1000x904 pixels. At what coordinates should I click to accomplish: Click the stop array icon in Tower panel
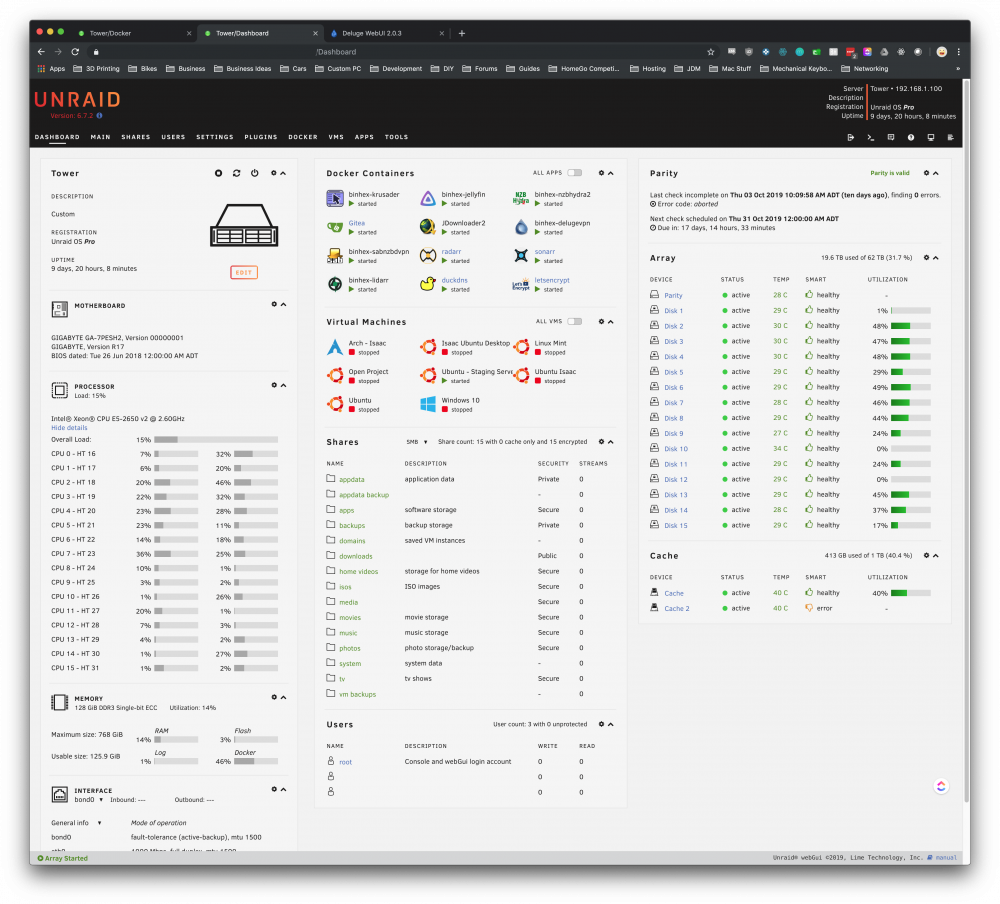218,173
